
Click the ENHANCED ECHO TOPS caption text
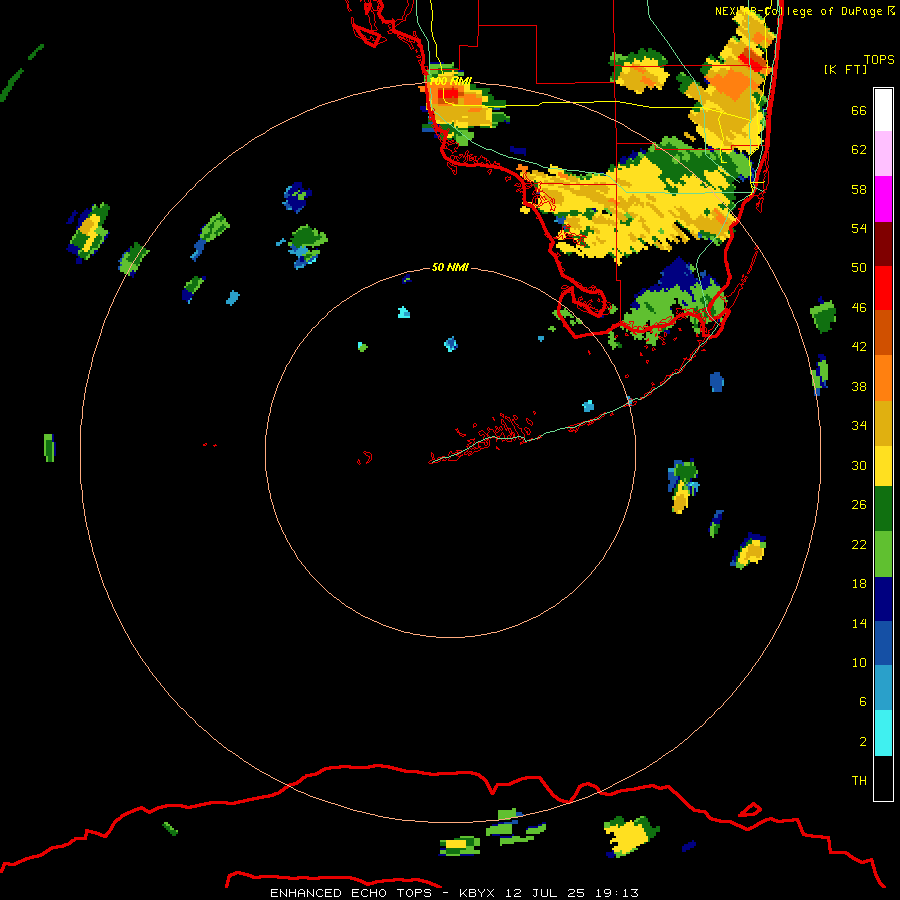(x=352, y=893)
